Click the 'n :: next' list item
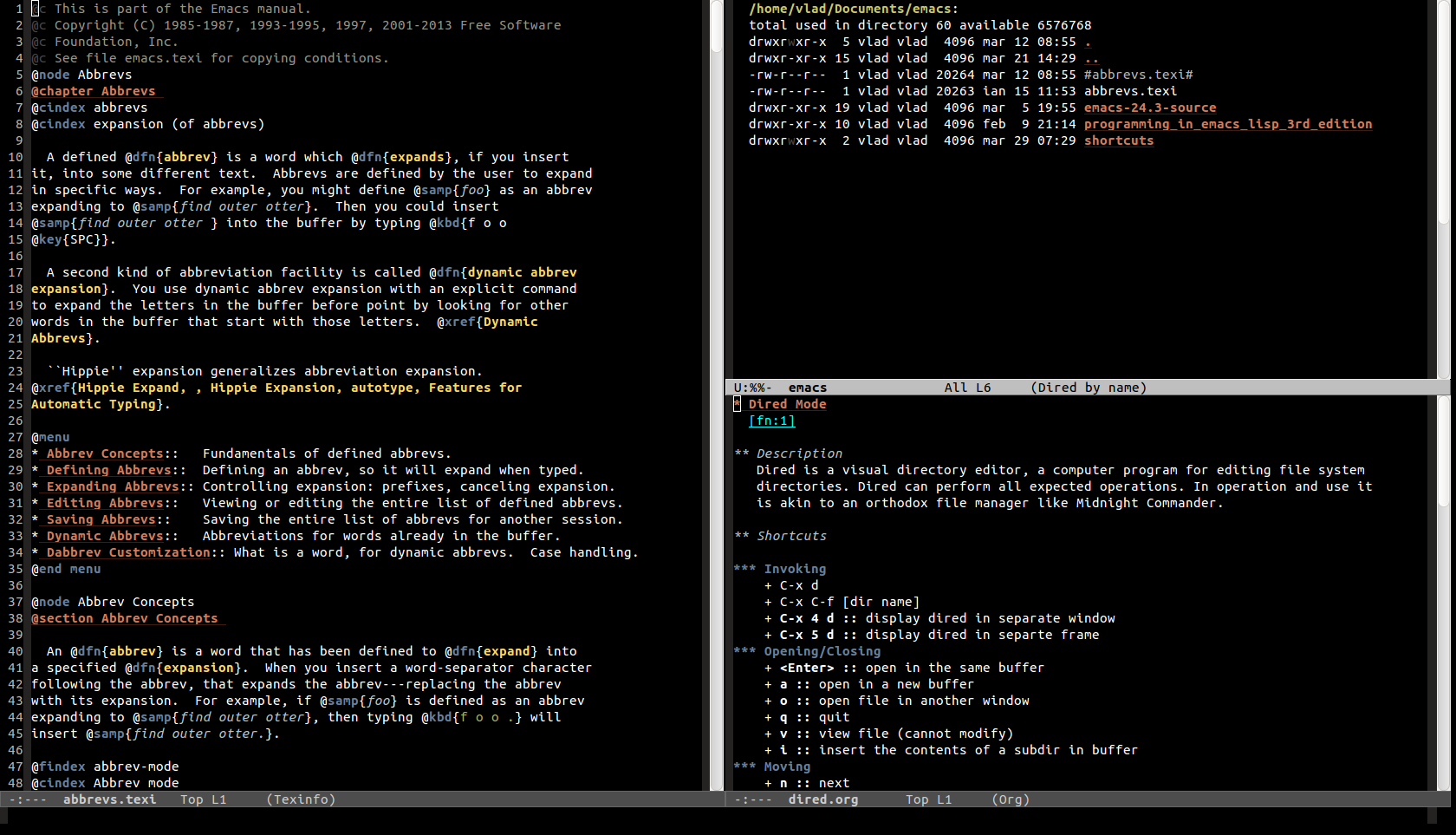 pos(807,783)
